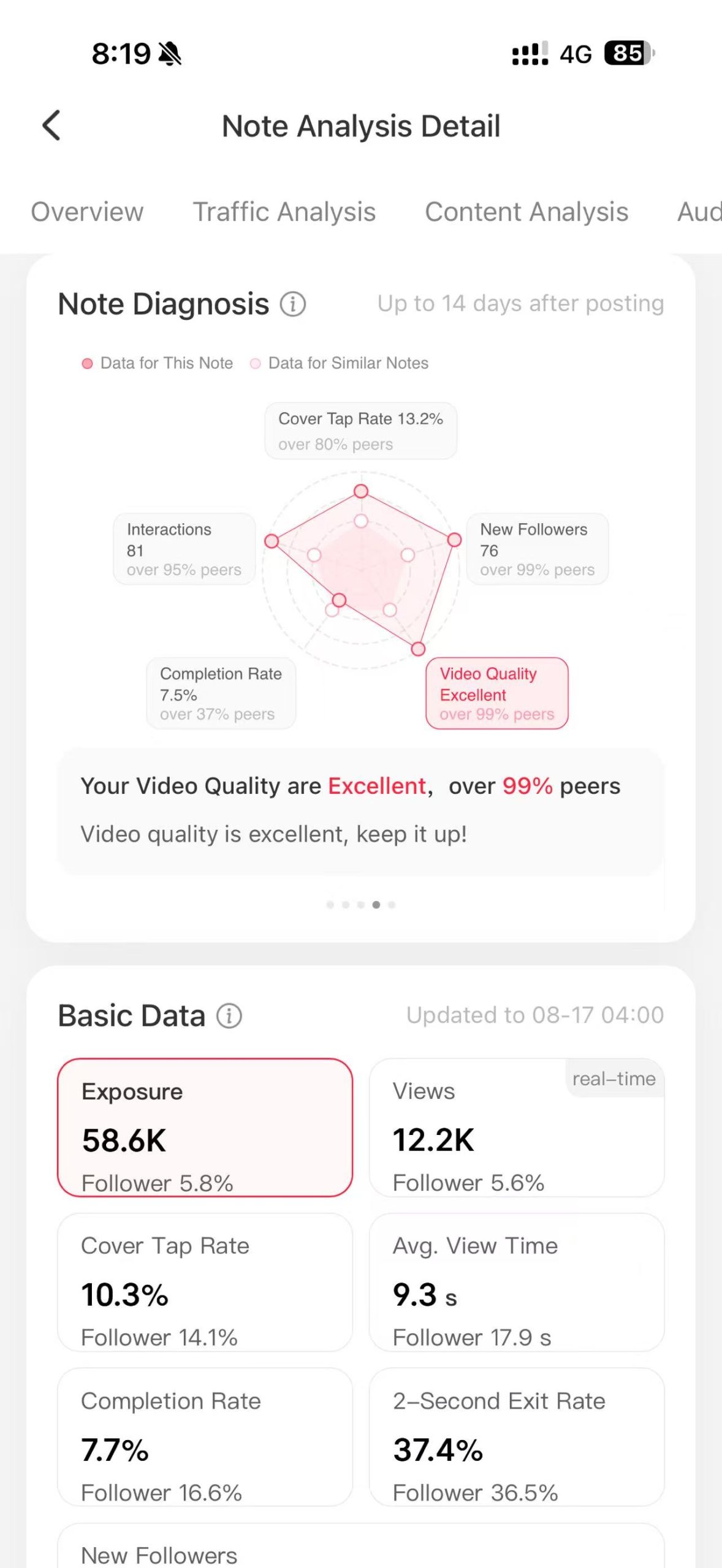722x1568 pixels.
Task: Switch to the Traffic Analysis tab
Action: [x=284, y=212]
